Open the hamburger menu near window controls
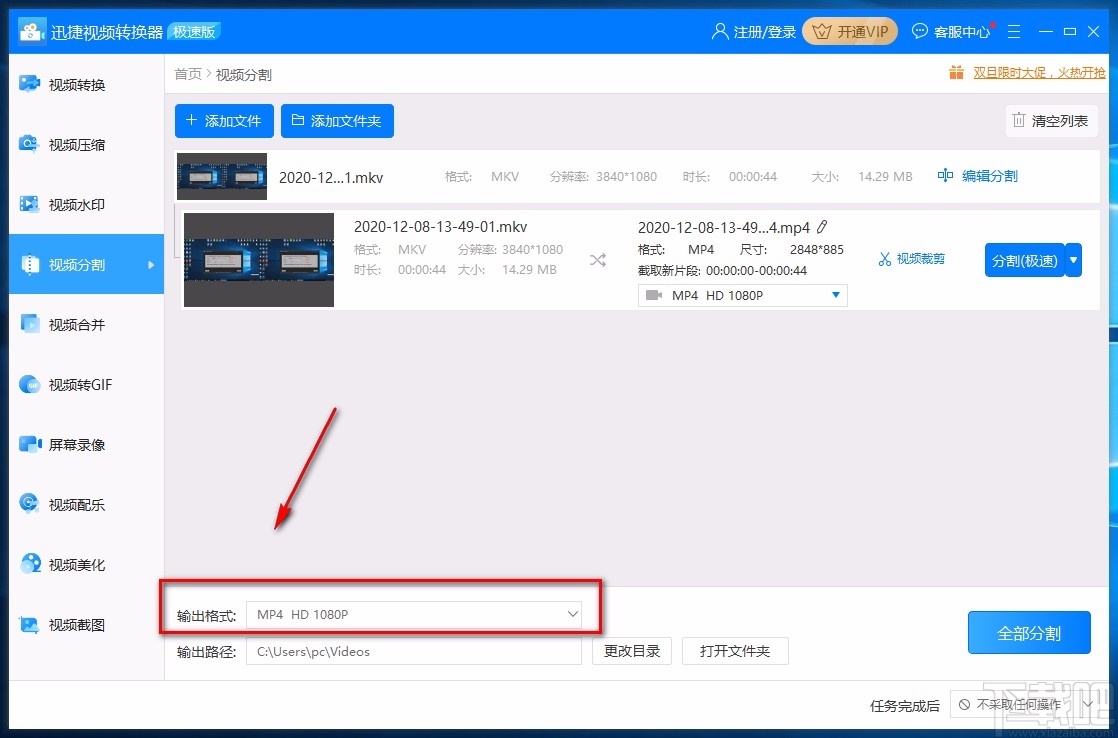Screen dimensions: 1118x738 coord(1014,31)
